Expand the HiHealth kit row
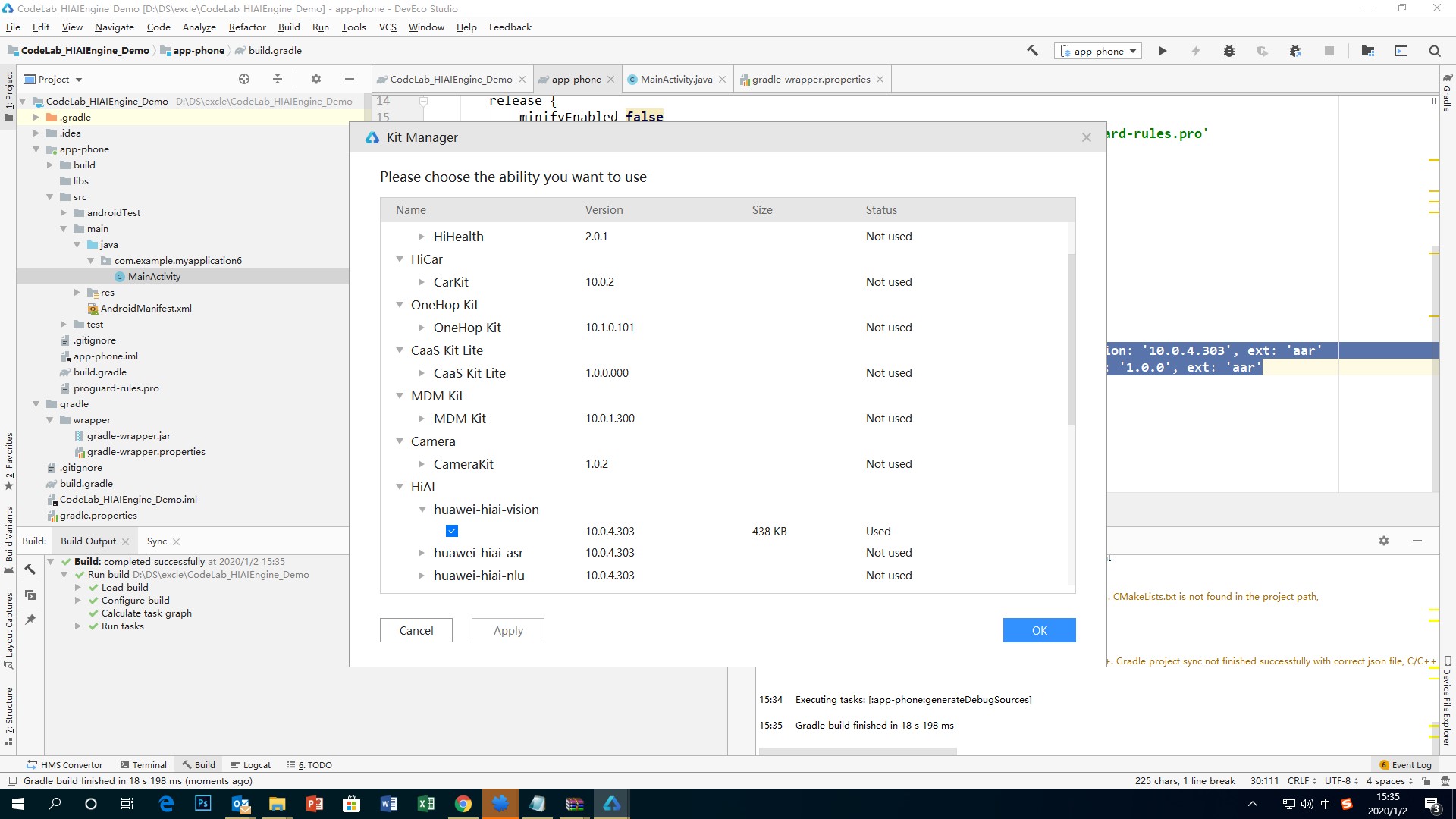This screenshot has height=819, width=1456. pyautogui.click(x=422, y=237)
